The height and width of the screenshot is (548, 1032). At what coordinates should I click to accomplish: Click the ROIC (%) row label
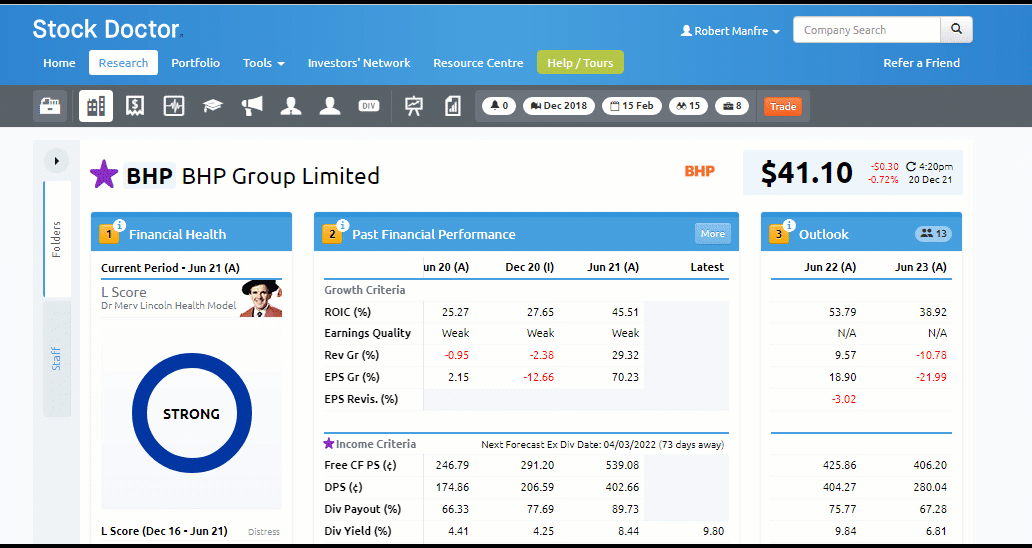348,311
